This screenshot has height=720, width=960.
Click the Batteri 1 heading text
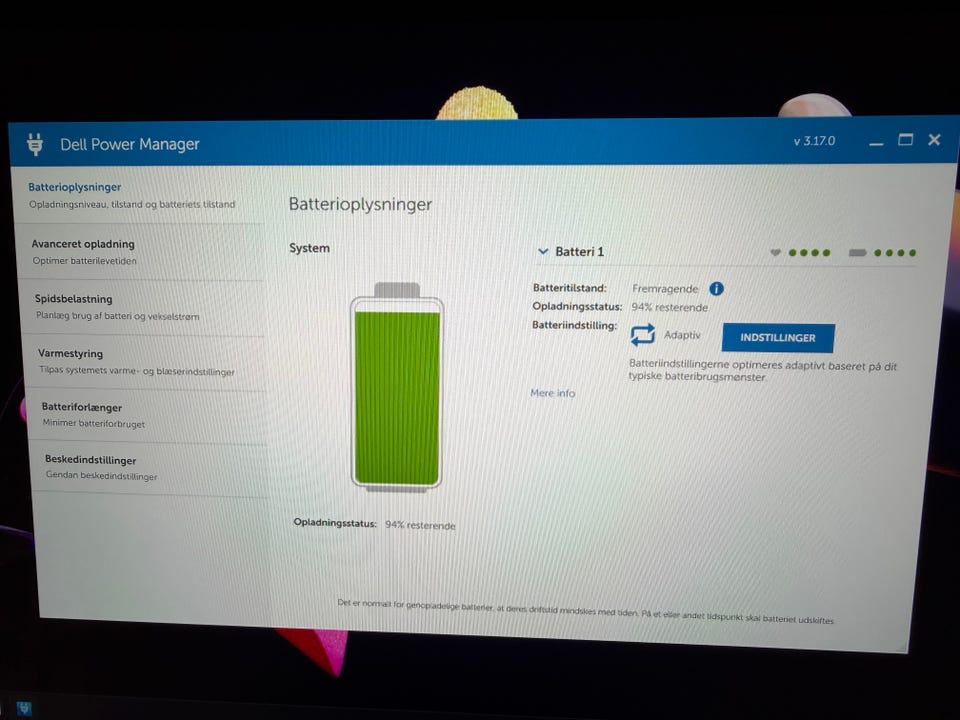[579, 252]
